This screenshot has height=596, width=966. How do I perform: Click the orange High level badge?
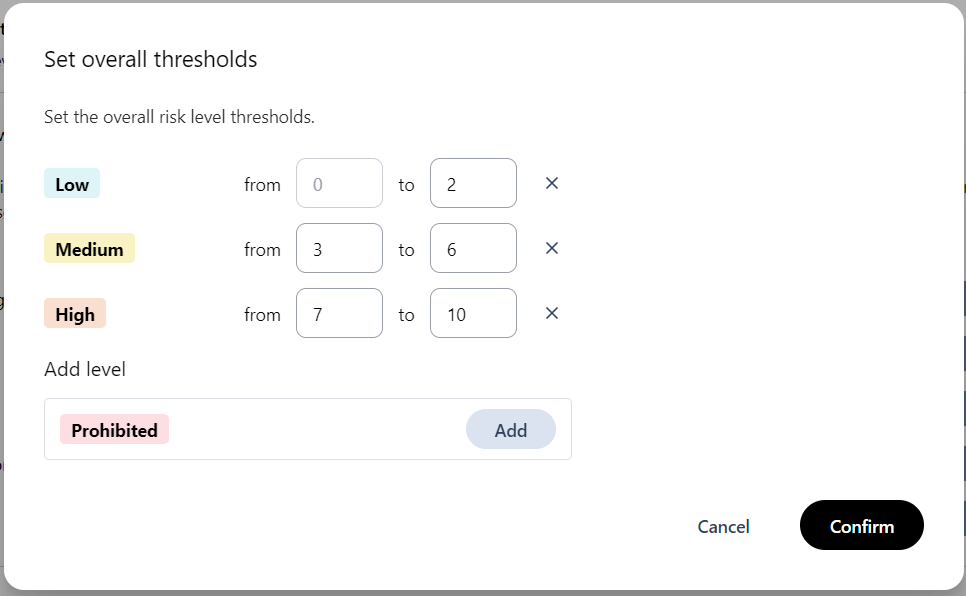(x=75, y=314)
